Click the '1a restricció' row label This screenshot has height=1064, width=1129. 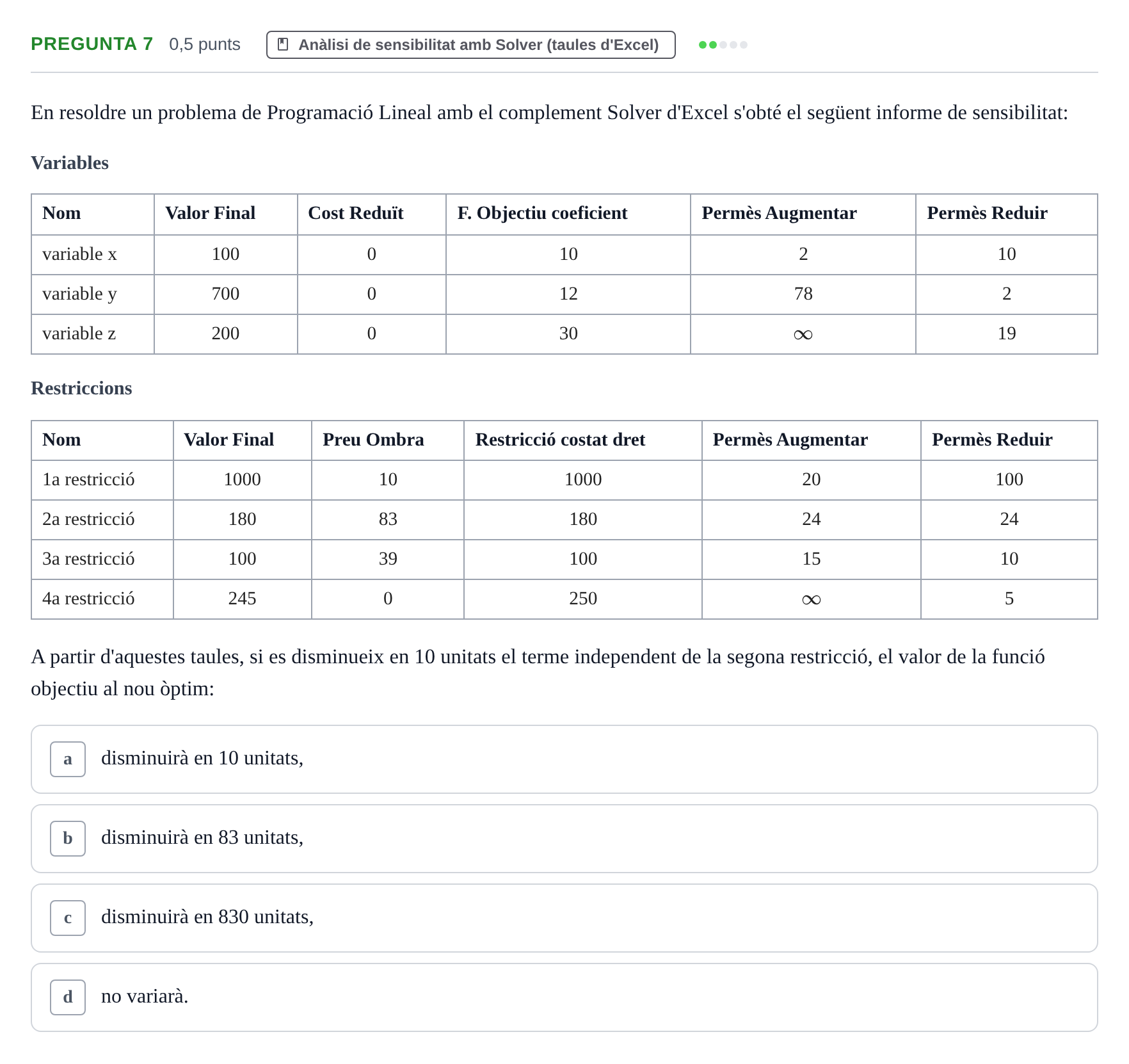click(x=88, y=480)
